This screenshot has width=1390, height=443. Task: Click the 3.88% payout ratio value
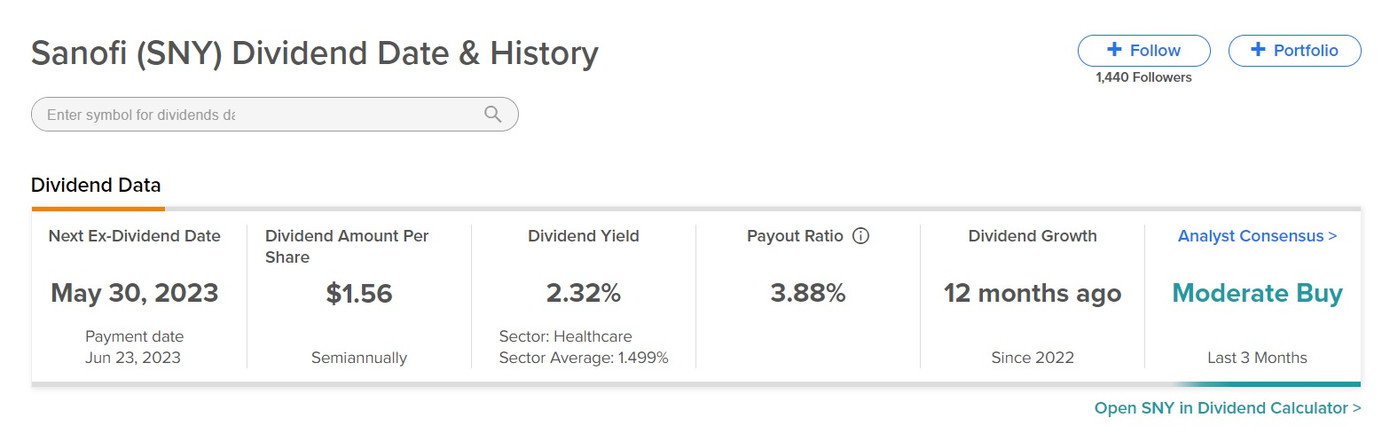coord(808,293)
